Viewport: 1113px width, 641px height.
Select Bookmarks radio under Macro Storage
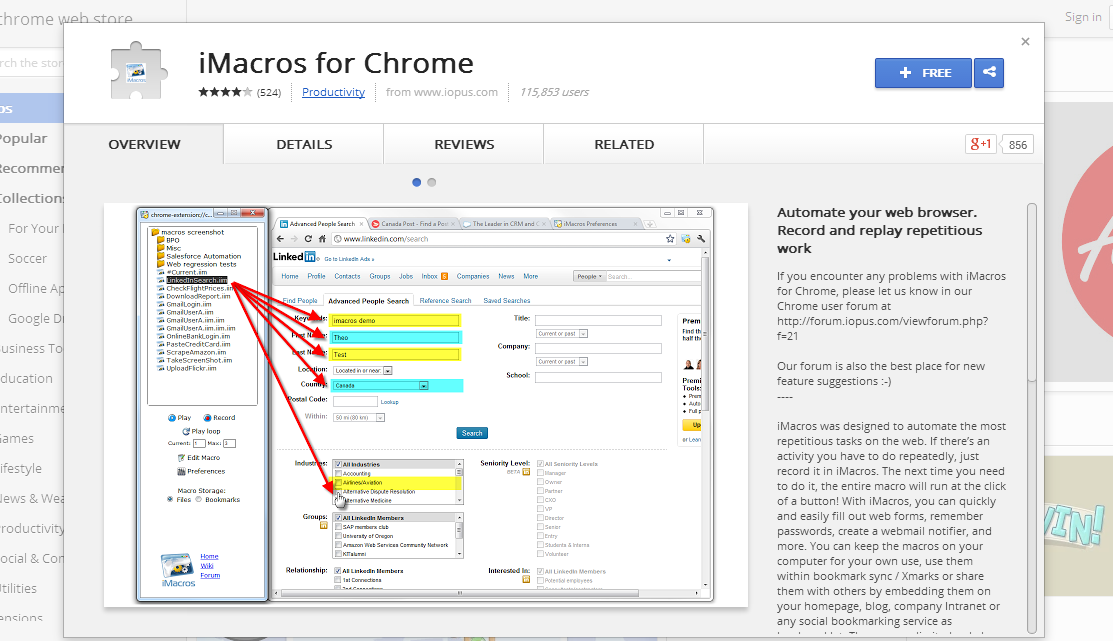(x=198, y=499)
